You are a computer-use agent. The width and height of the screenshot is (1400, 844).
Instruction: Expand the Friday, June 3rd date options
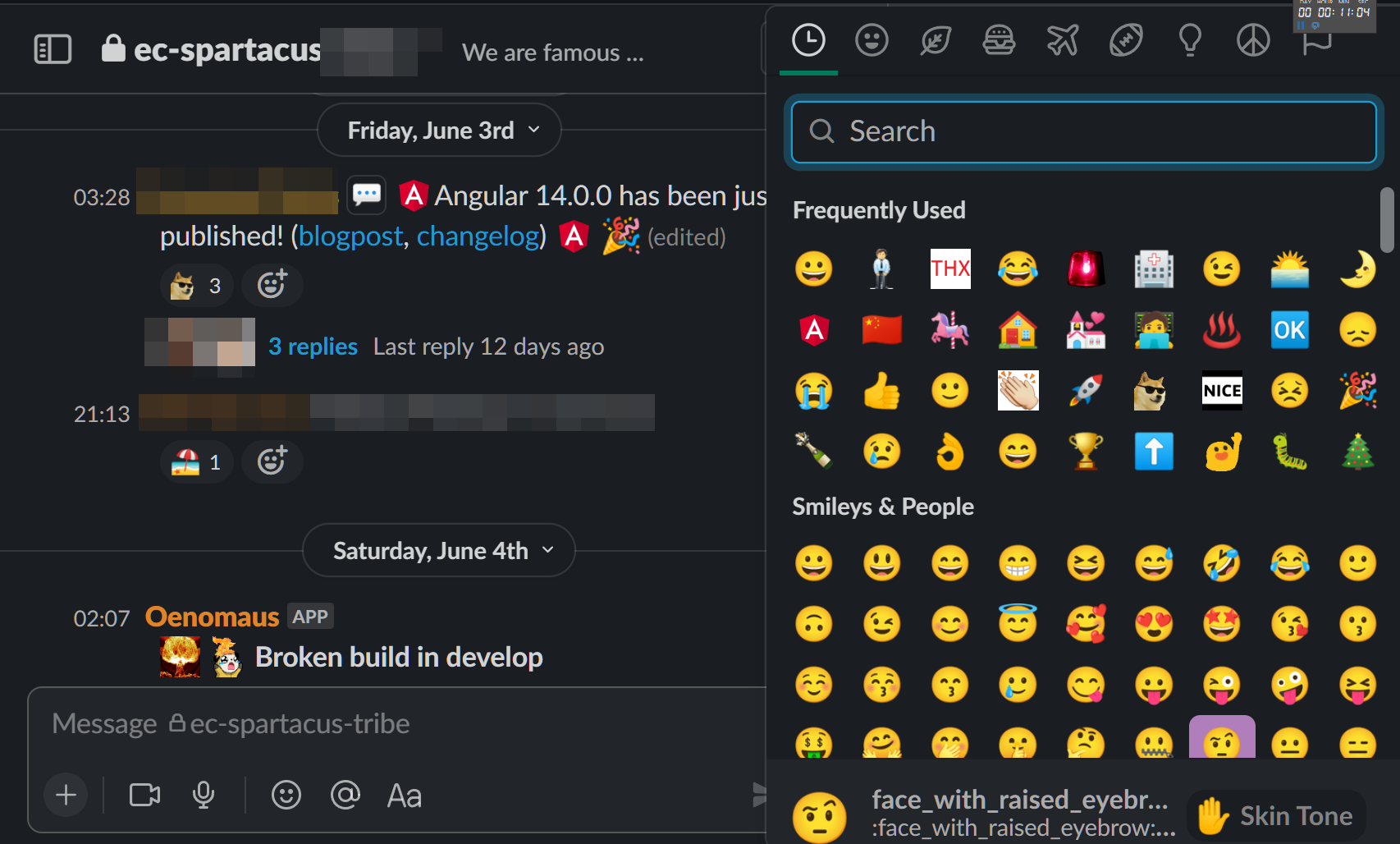[x=533, y=130]
